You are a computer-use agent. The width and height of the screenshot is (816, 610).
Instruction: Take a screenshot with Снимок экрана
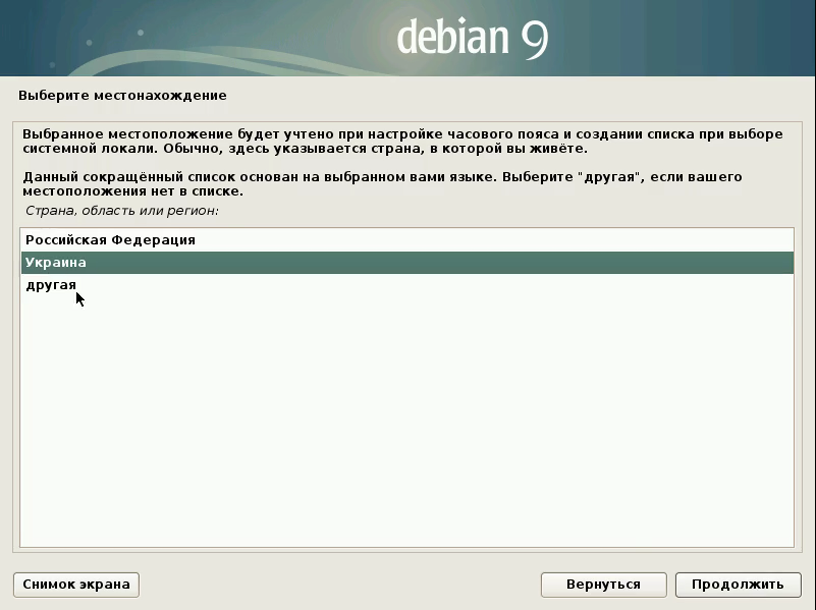click(76, 584)
